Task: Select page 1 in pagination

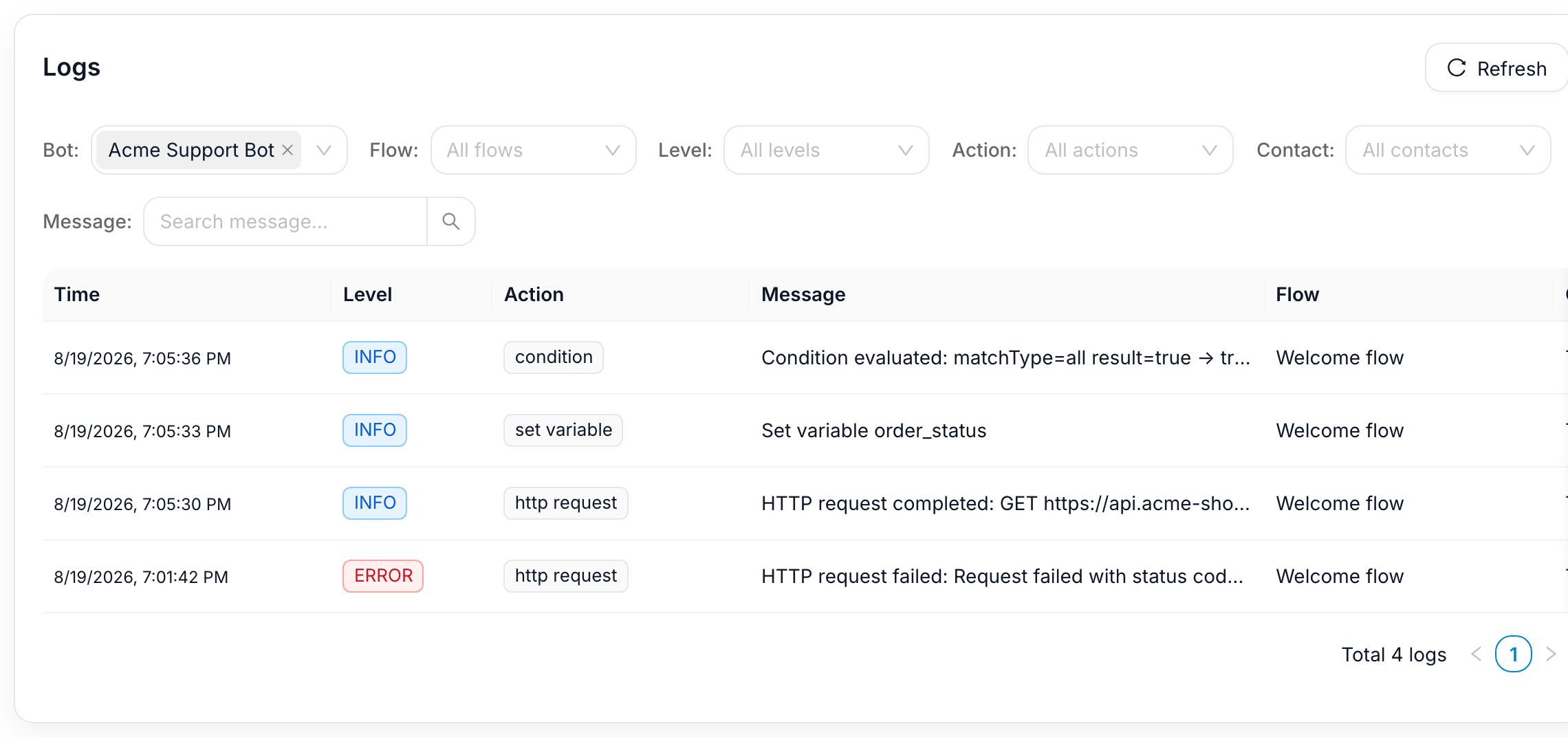Action: click(1514, 654)
